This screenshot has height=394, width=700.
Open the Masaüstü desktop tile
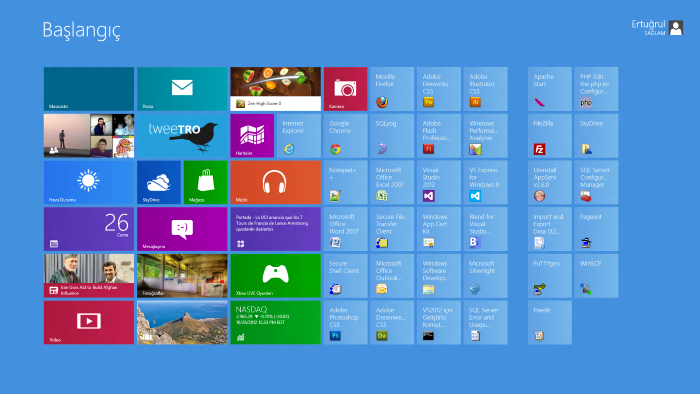[x=89, y=89]
